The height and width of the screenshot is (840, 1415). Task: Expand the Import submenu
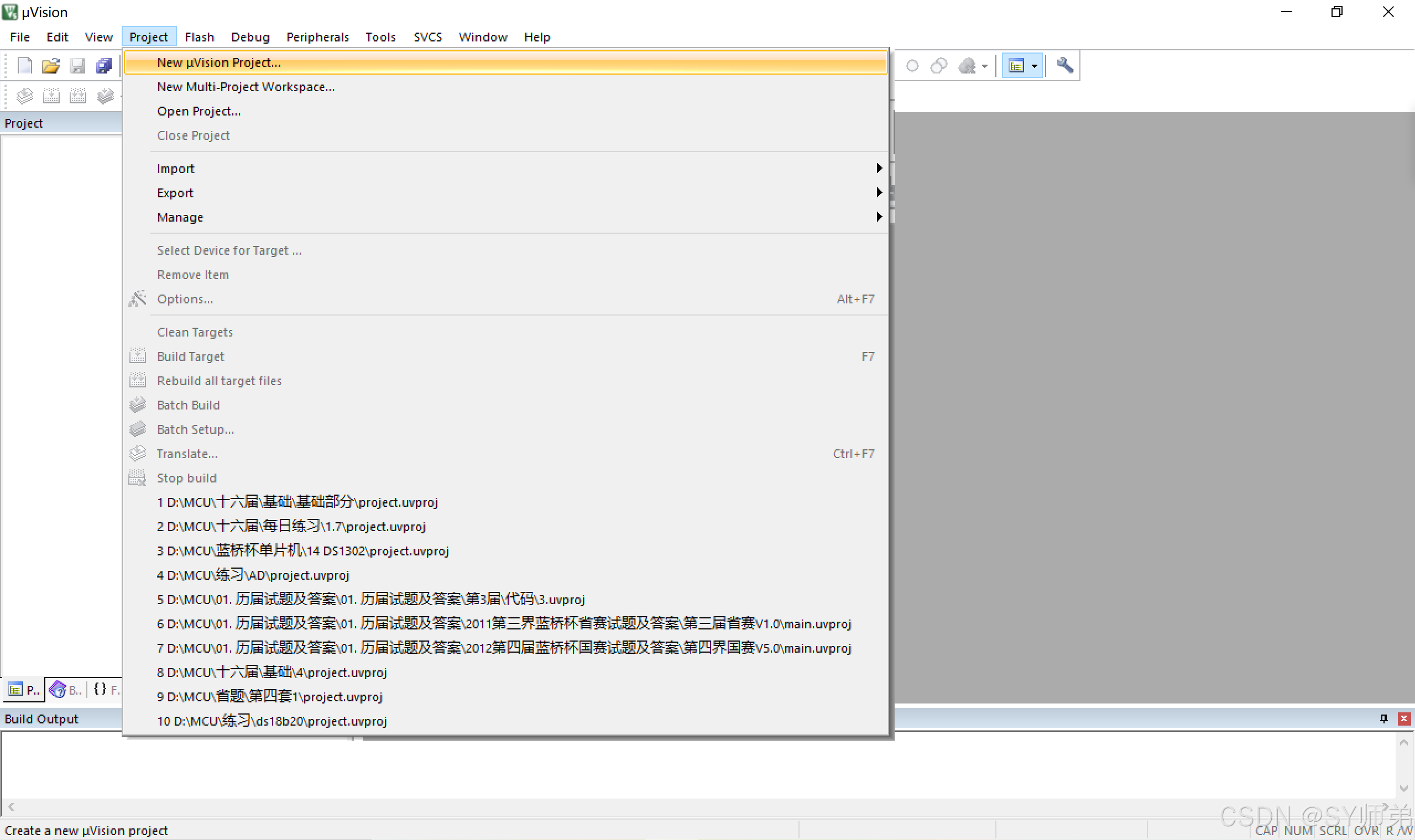[x=505, y=169]
